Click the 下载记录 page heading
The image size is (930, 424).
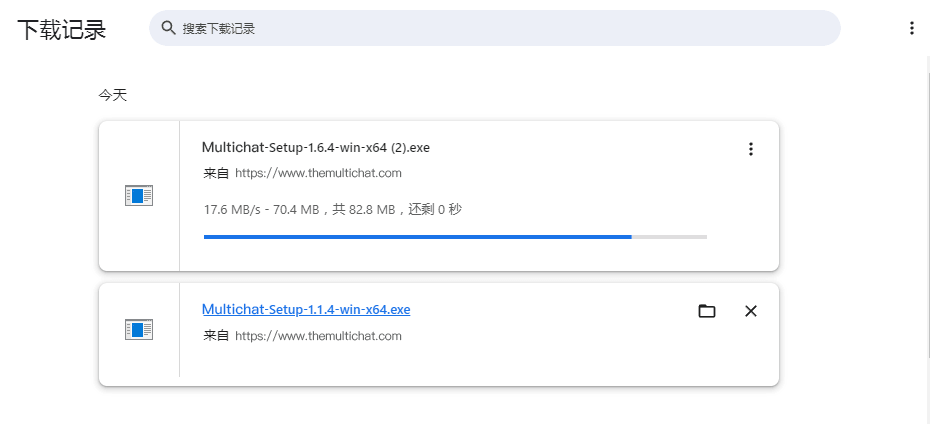(62, 29)
